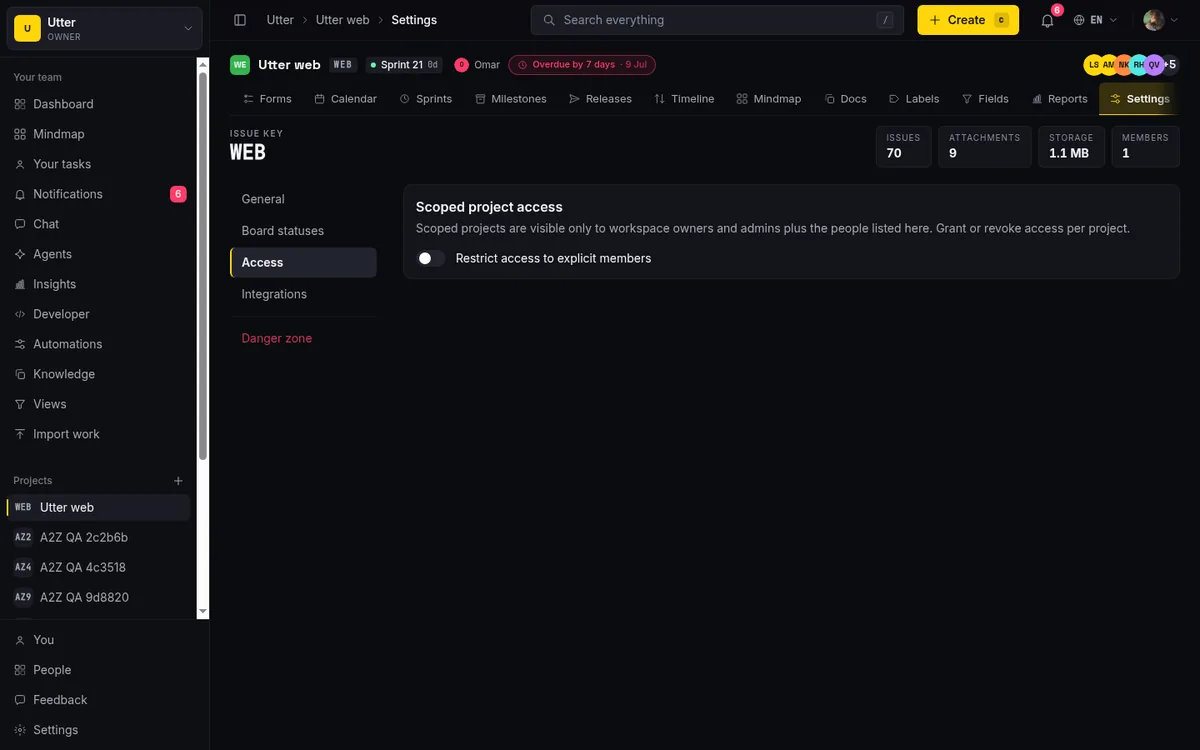Click the Automations icon in sidebar

pos(20,344)
